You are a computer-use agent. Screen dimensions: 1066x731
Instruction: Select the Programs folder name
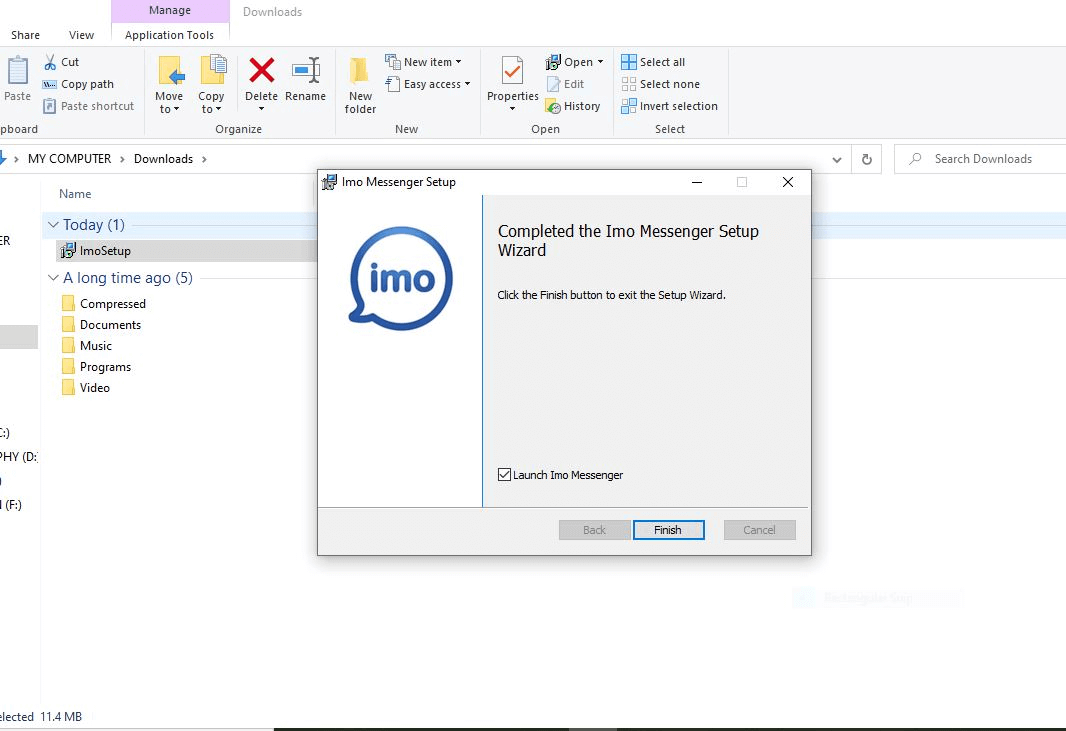(x=105, y=367)
